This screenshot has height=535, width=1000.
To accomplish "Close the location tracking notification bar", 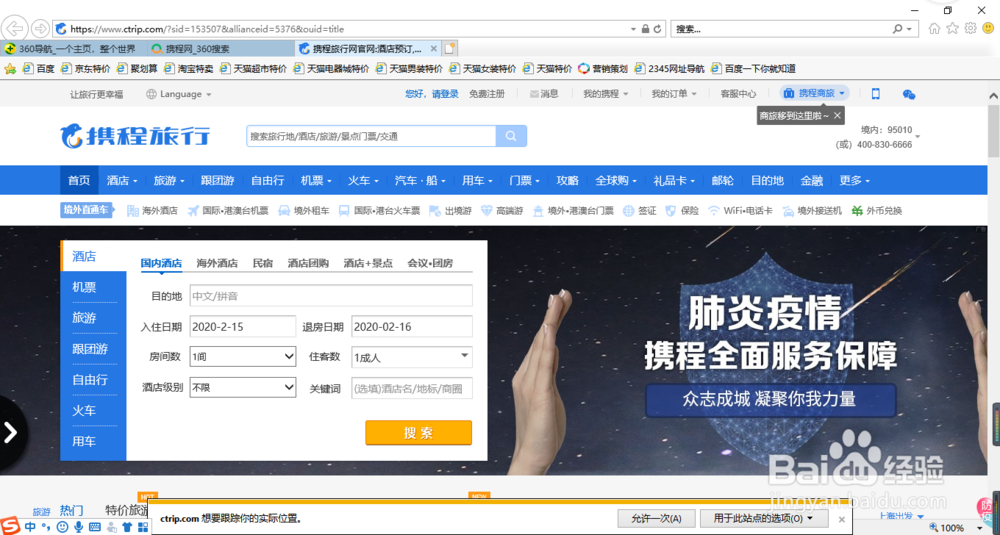I will [x=842, y=519].
